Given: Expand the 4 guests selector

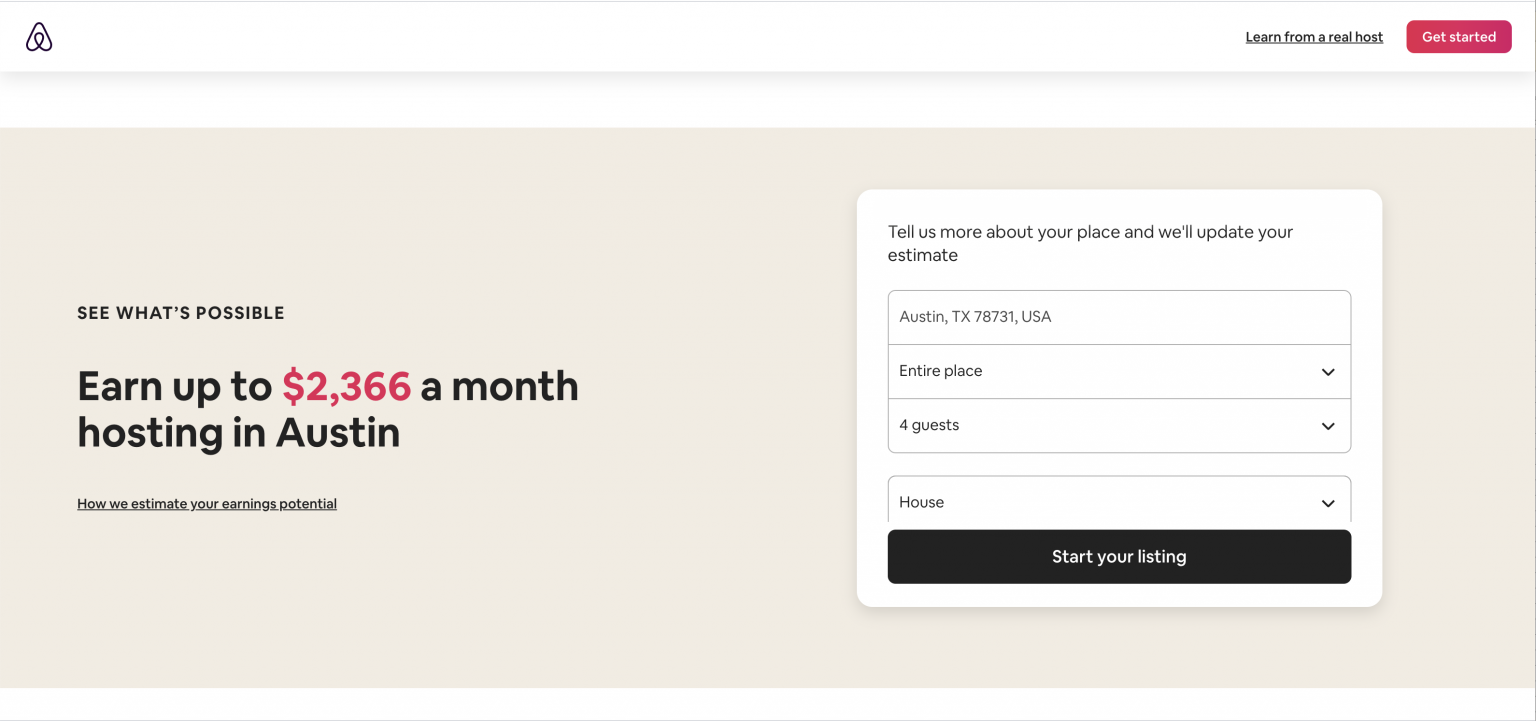Looking at the screenshot, I should pos(1100,425).
